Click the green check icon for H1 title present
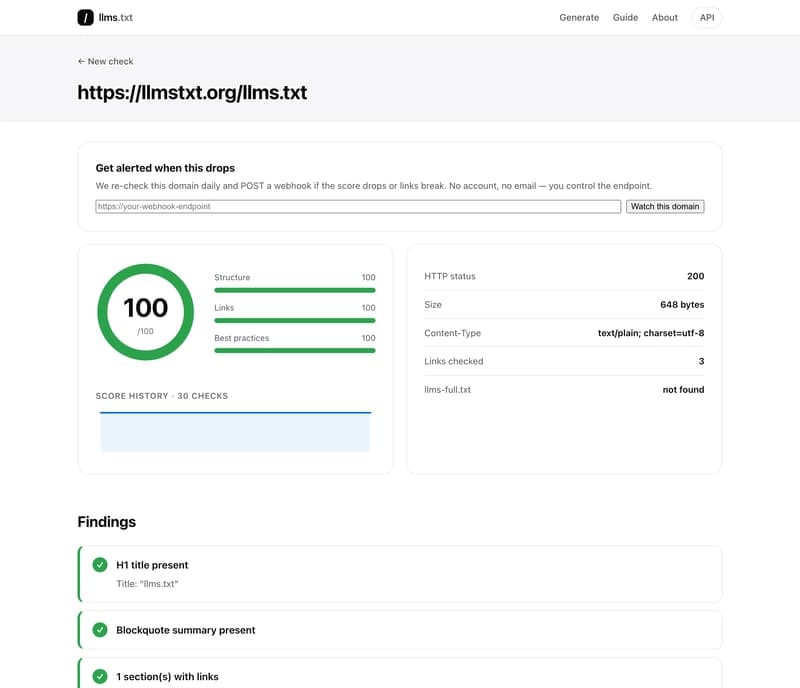The image size is (800, 688). [100, 564]
